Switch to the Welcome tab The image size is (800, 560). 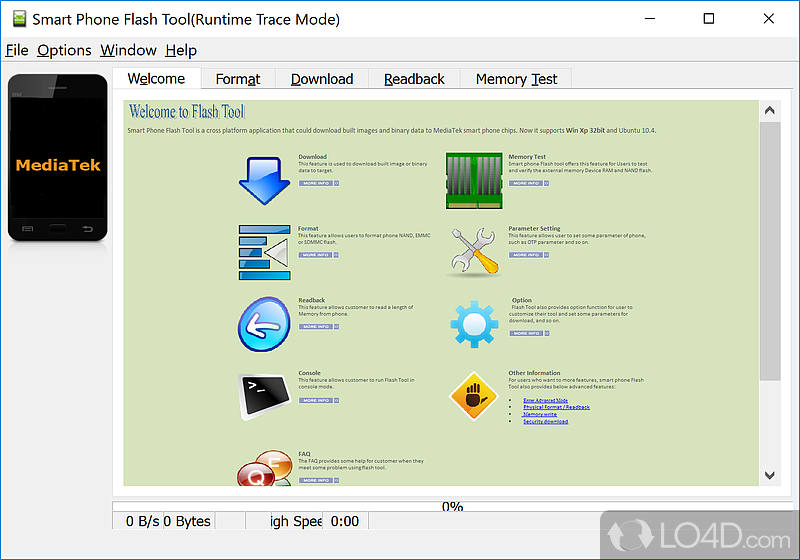click(x=156, y=79)
